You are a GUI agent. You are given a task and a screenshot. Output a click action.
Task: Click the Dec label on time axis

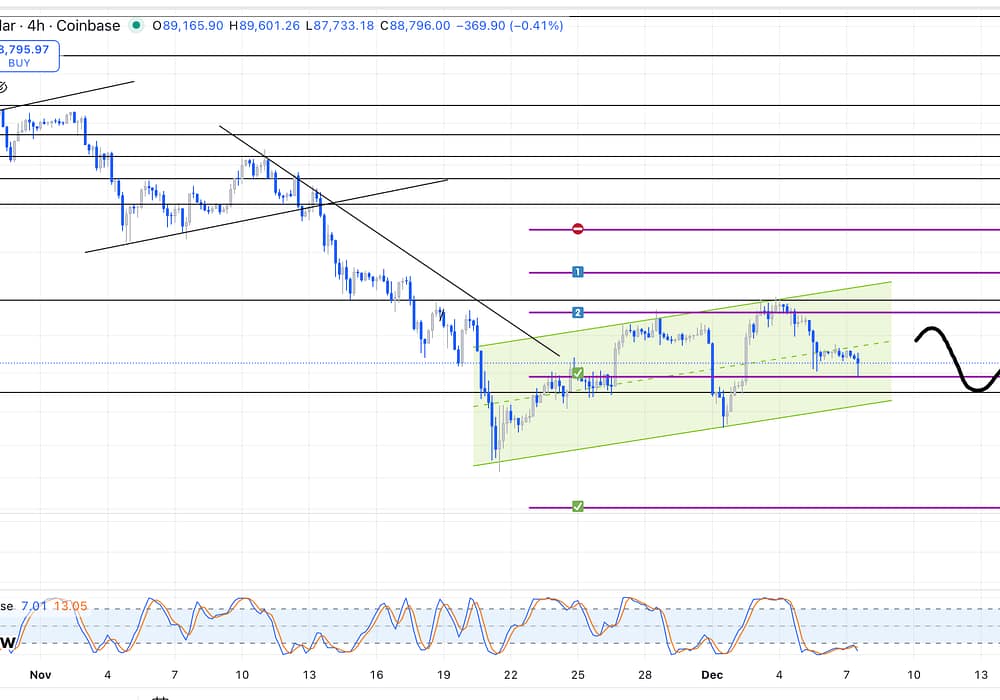click(713, 675)
